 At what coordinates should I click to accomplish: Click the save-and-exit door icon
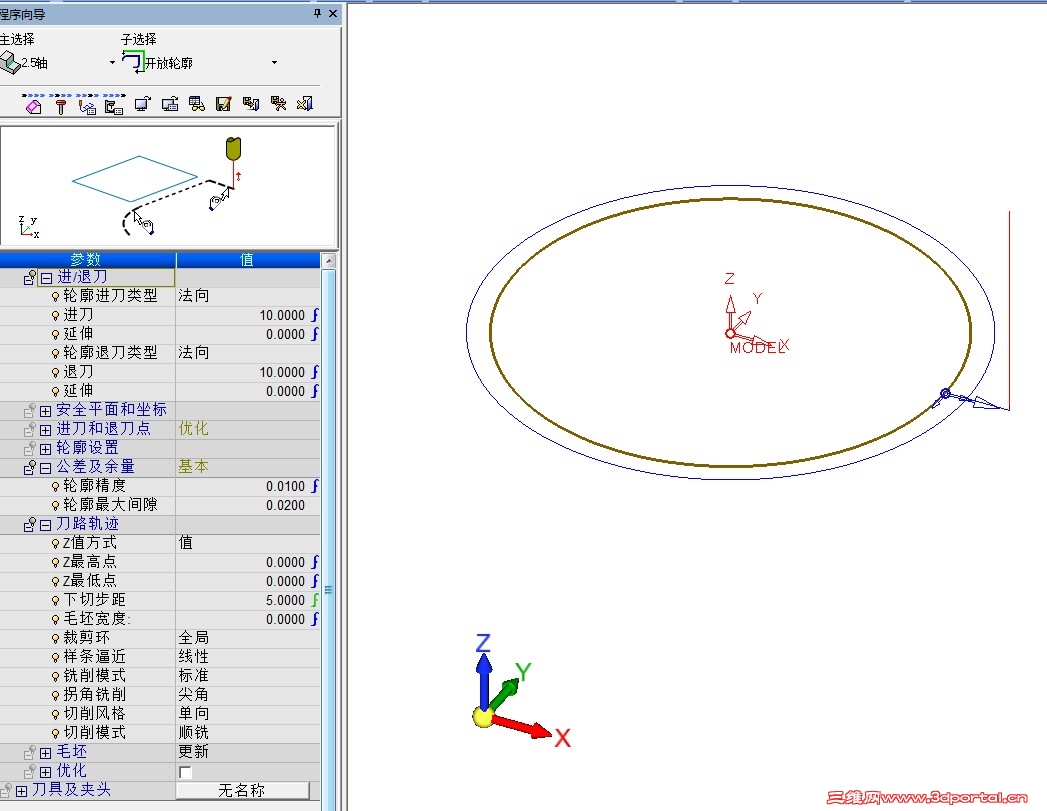coord(250,104)
